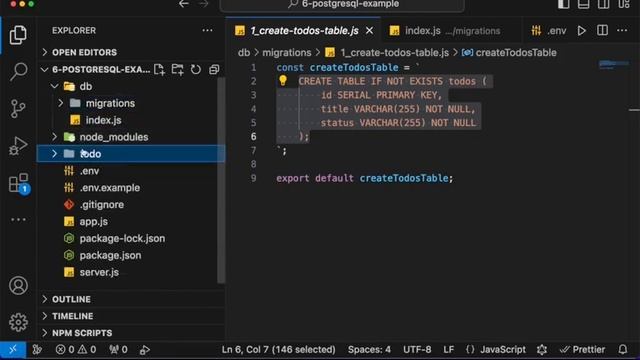The image size is (640, 360).
Task: Open notifications bell in status bar
Action: pos(622,350)
